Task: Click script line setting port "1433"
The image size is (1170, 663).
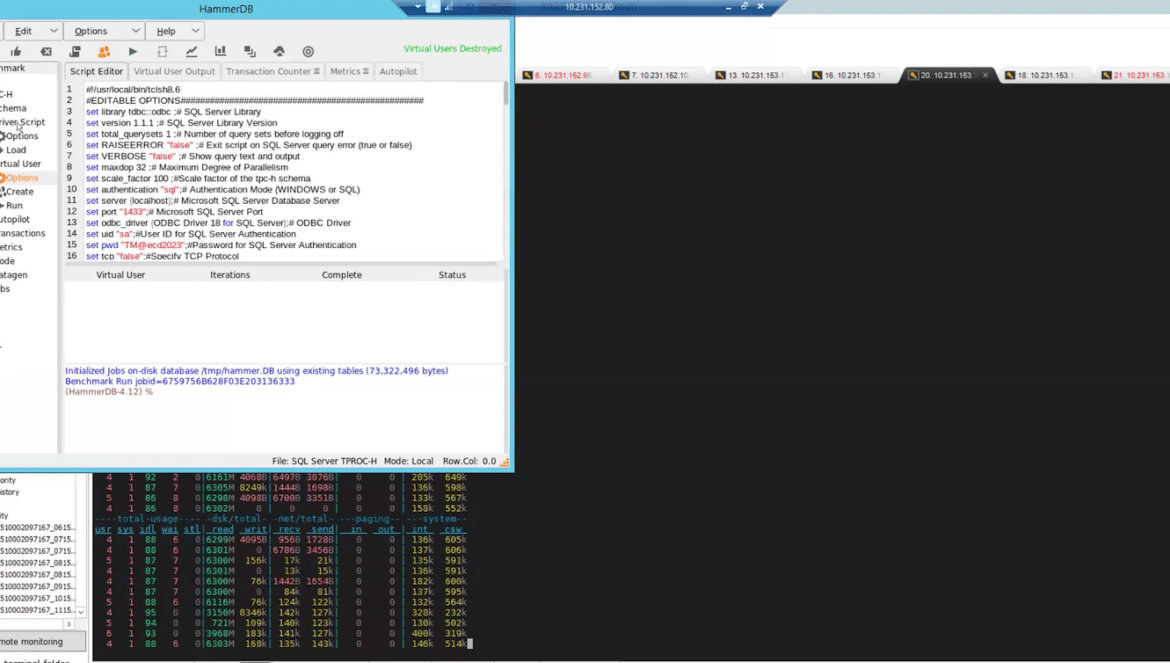Action: 174,212
